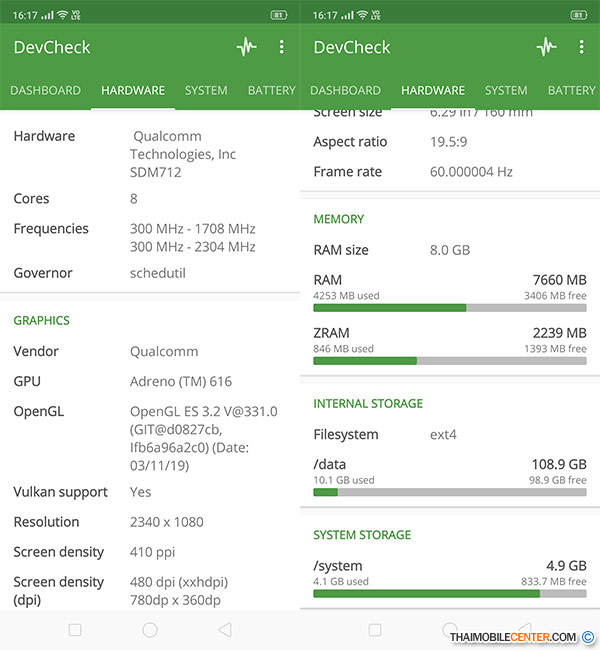Switch to SYSTEM tab in left screen
600x650 pixels.
pyautogui.click(x=206, y=90)
